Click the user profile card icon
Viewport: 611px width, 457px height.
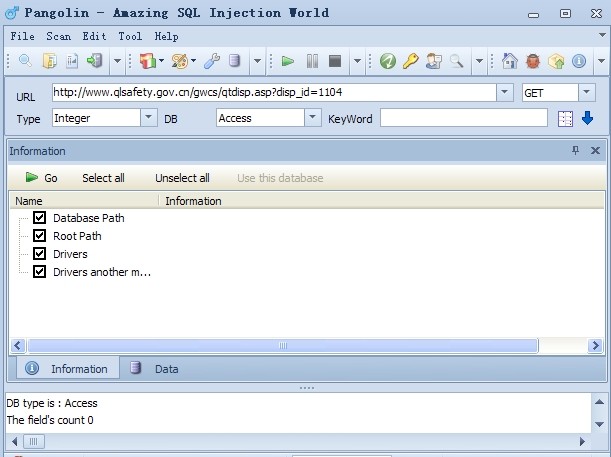434,61
